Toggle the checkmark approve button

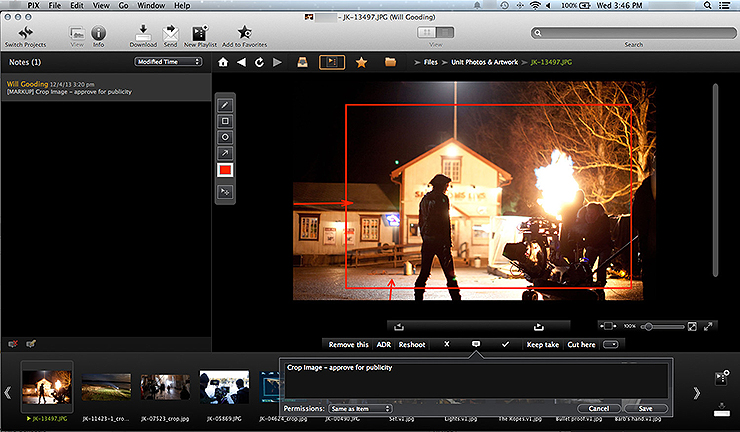(506, 344)
